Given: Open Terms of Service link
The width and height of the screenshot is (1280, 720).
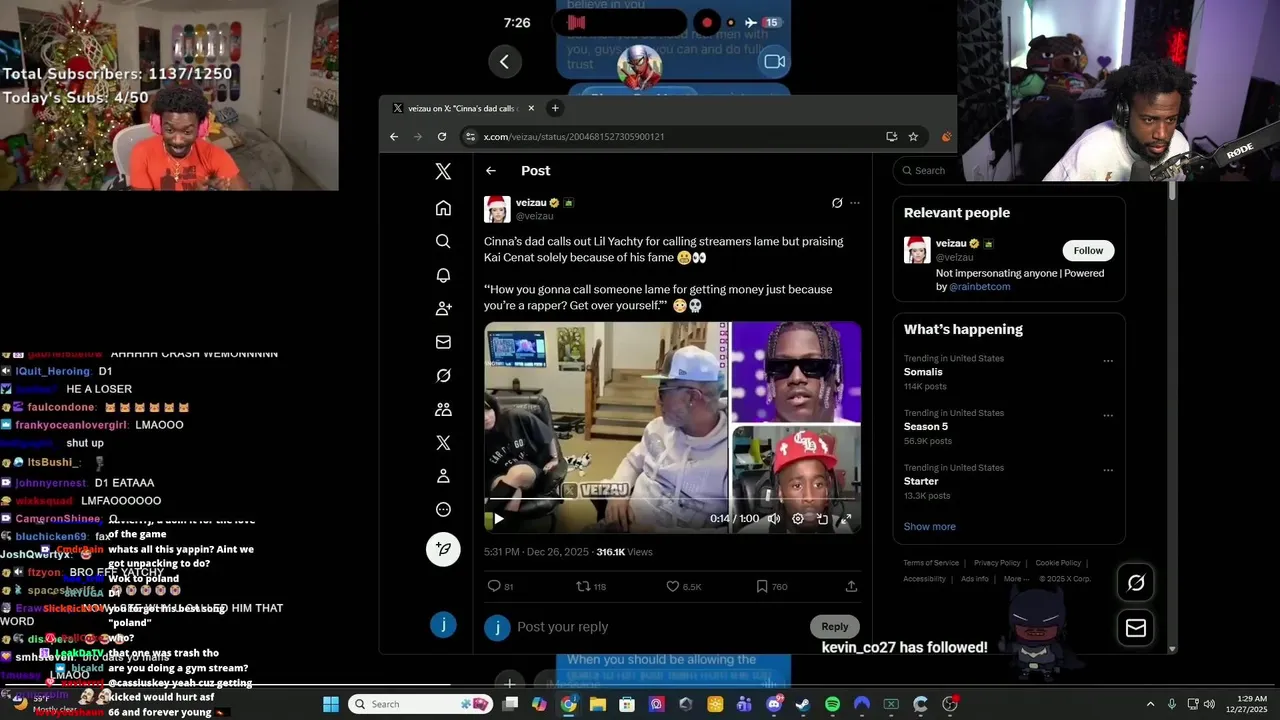Looking at the screenshot, I should tap(931, 563).
